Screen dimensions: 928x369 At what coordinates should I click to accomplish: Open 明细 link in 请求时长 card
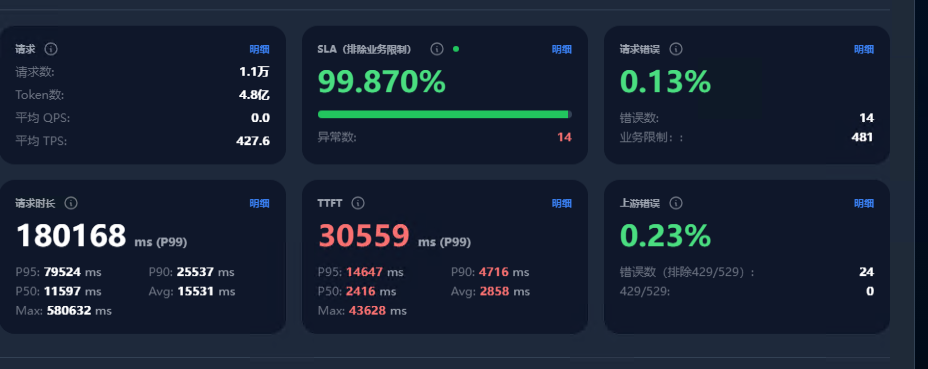(x=259, y=204)
